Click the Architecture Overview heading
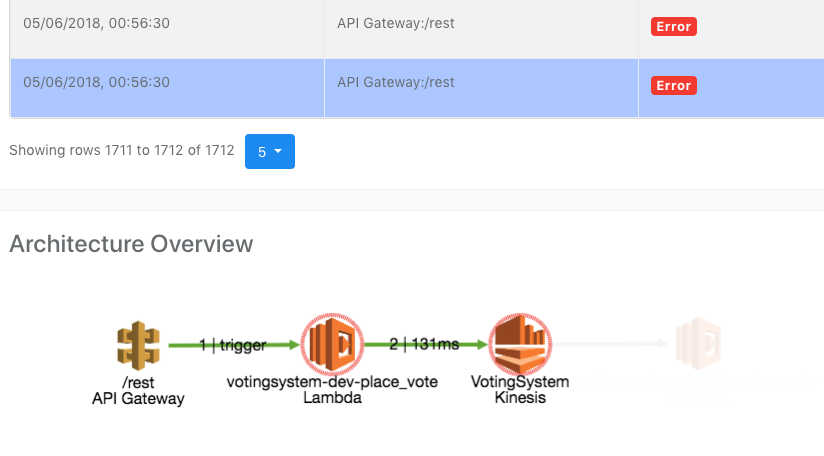The height and width of the screenshot is (456, 824). [x=131, y=244]
